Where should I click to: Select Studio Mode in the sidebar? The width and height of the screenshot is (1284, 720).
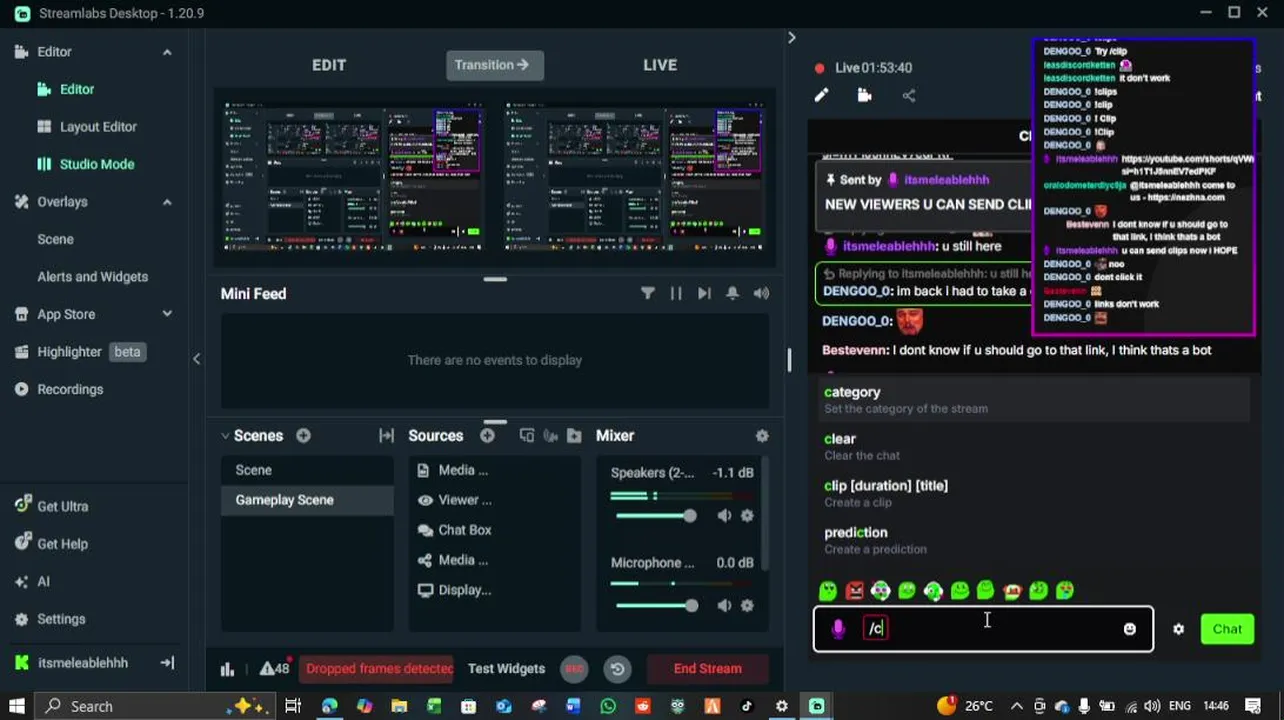96,164
